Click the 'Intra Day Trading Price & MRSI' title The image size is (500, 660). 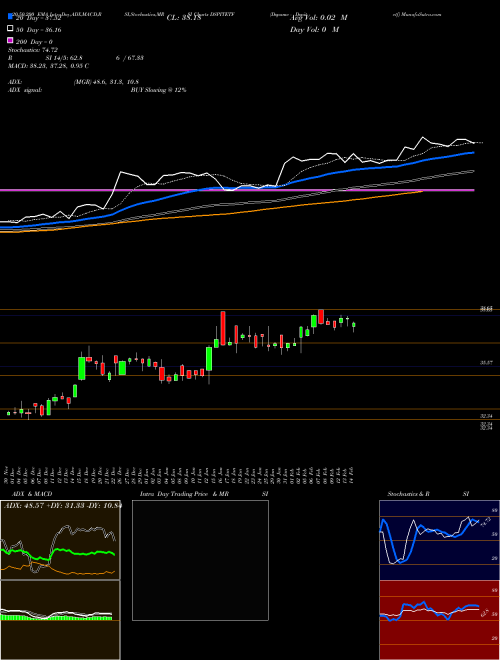click(x=204, y=494)
